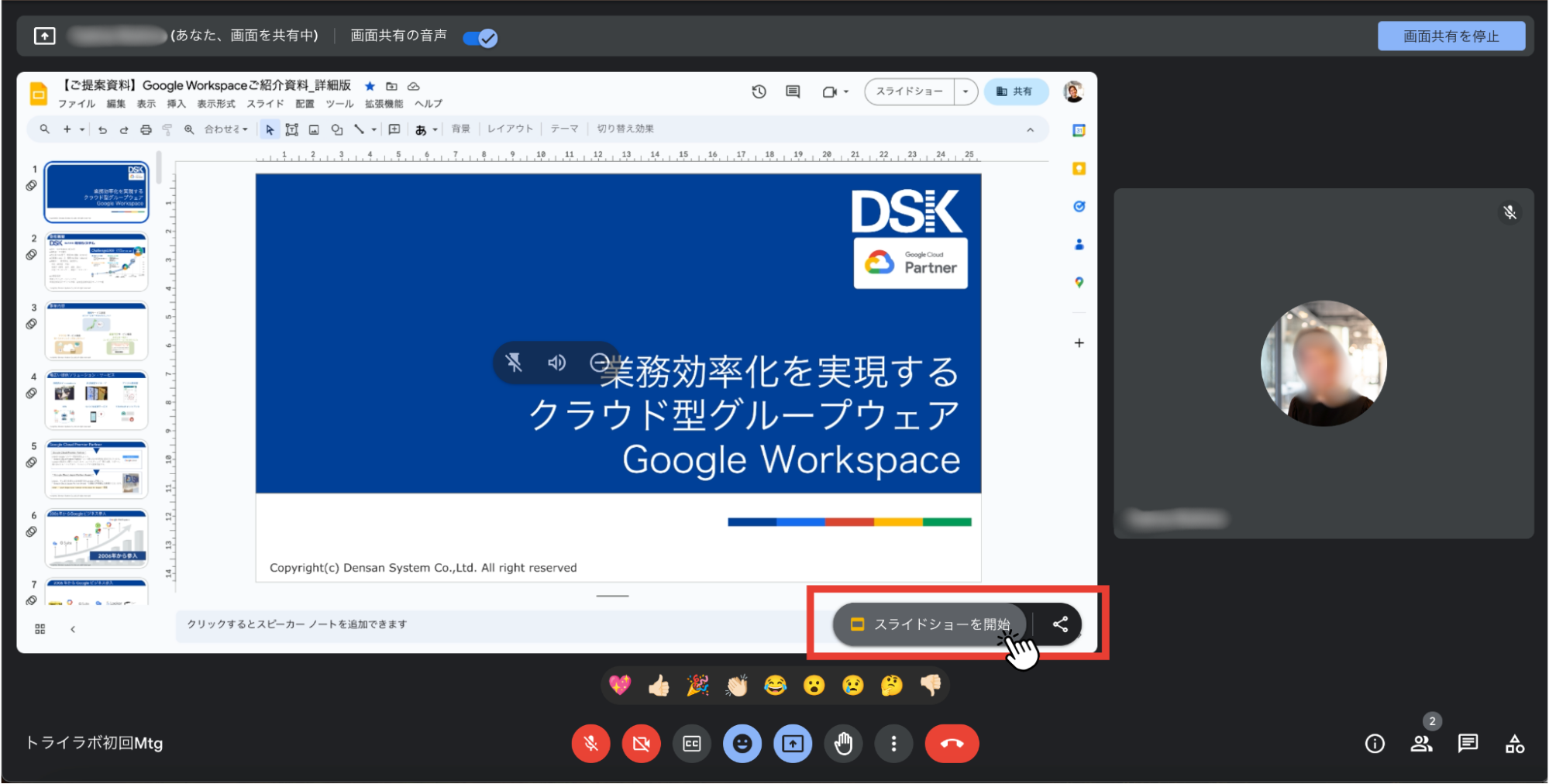Click the share link icon beside slideshow start

(1060, 624)
